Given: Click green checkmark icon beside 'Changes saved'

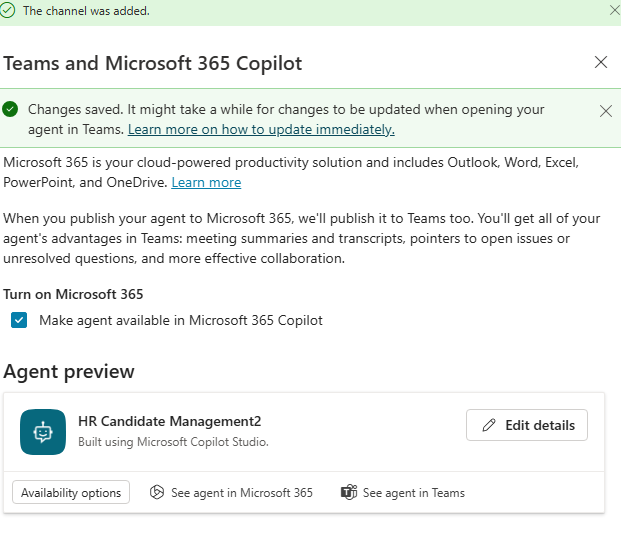Looking at the screenshot, I should (x=11, y=109).
